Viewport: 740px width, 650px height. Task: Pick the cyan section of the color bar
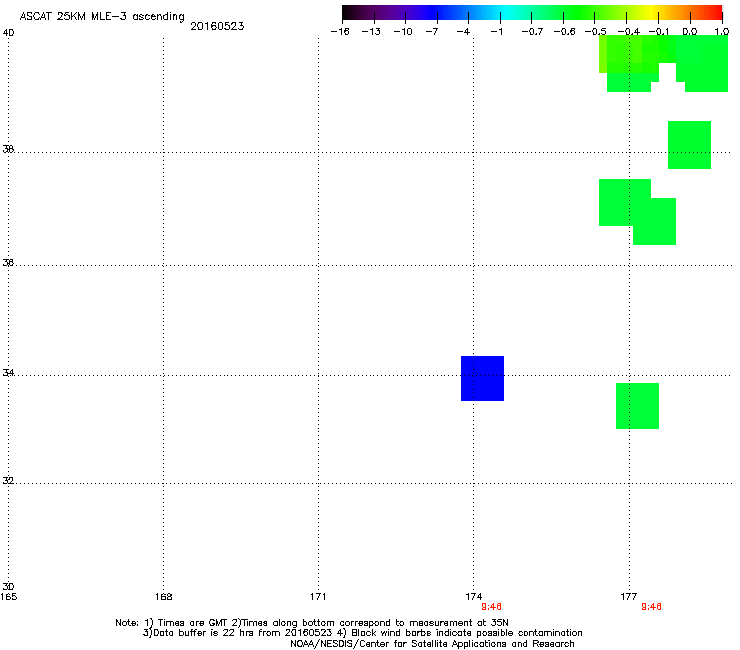click(507, 13)
